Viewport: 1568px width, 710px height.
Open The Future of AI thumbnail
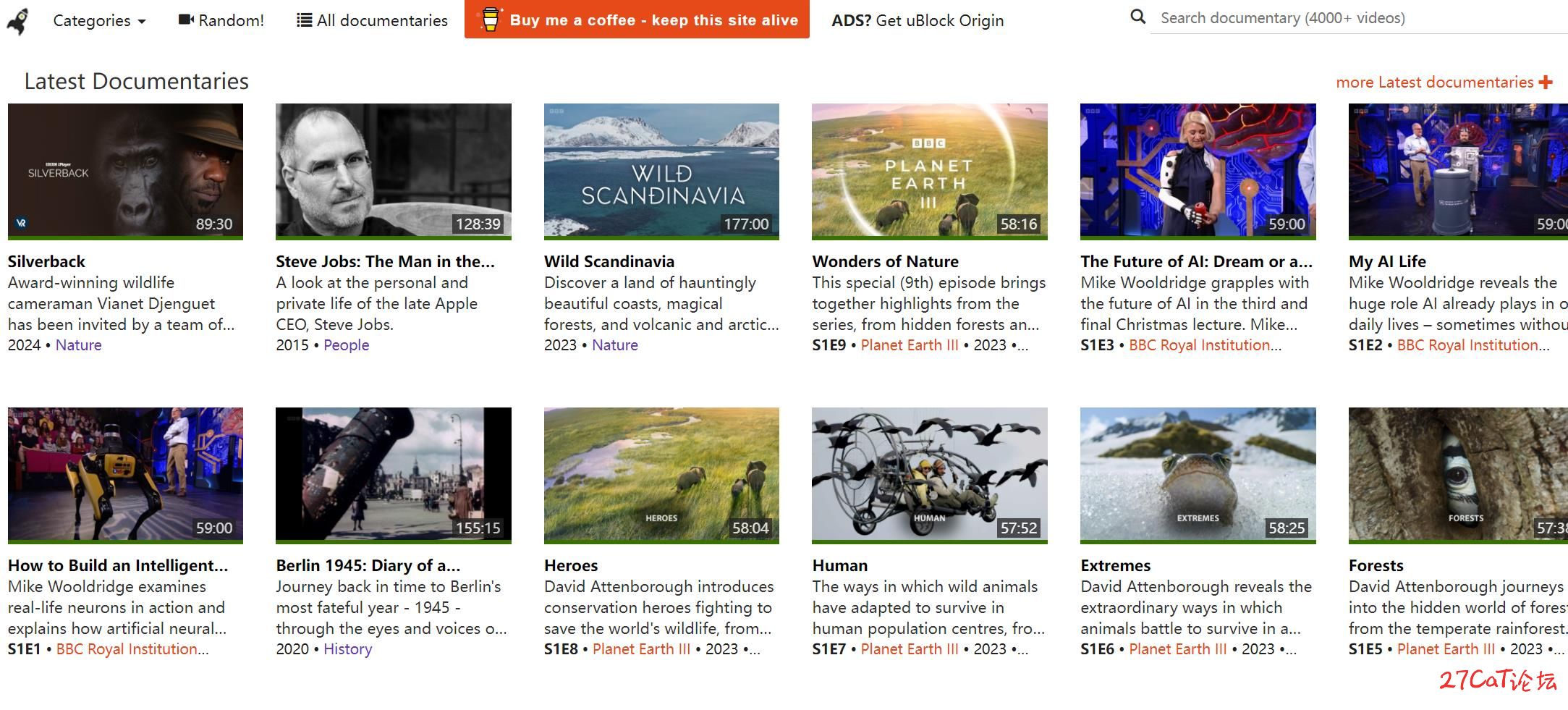coord(1198,172)
